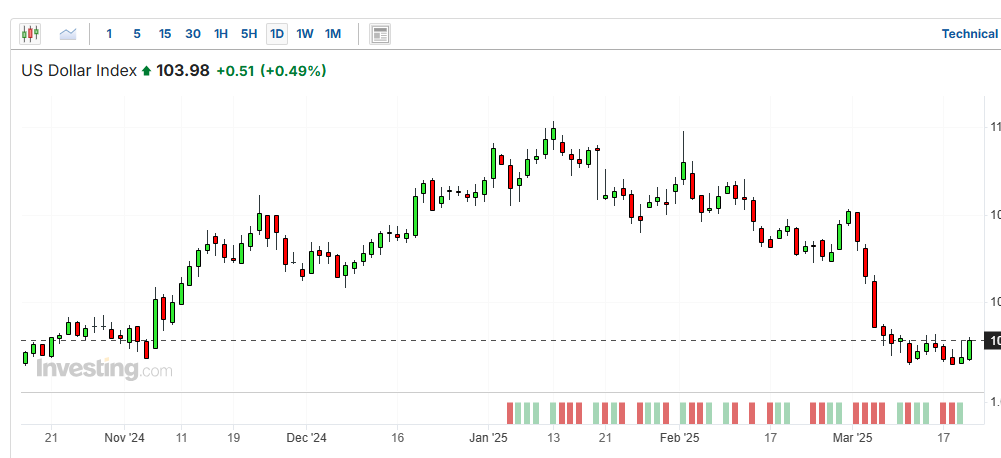The width and height of the screenshot is (1001, 458).
Task: Select the candlestick chart type icon
Action: click(x=29, y=34)
